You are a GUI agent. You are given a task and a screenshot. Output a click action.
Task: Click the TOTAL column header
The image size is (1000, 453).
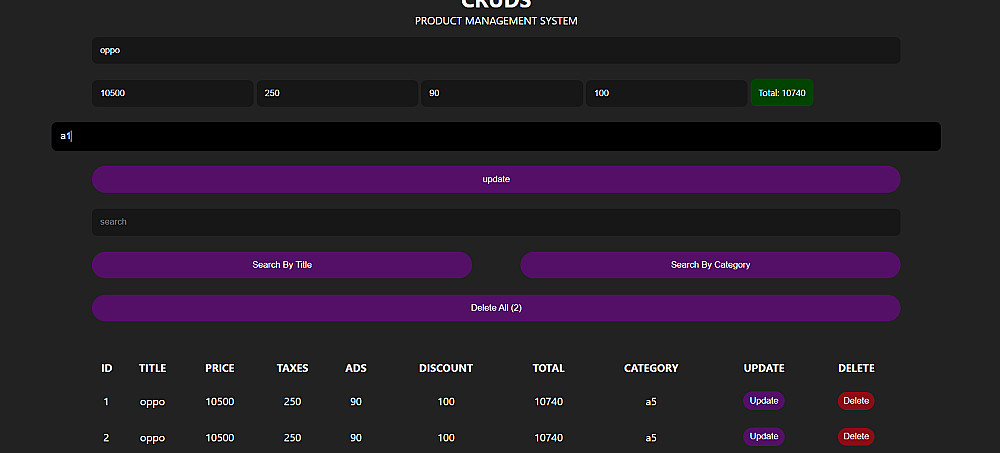[548, 368]
